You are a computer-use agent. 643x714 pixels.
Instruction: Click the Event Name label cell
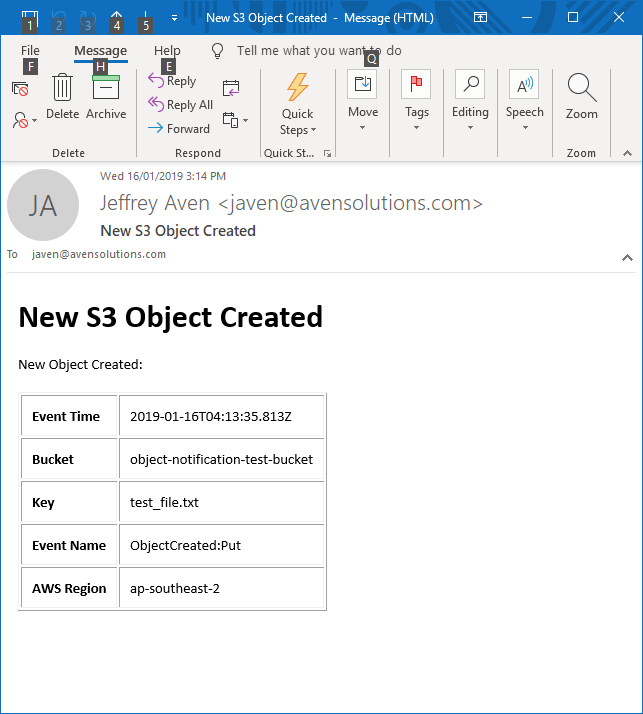click(69, 545)
